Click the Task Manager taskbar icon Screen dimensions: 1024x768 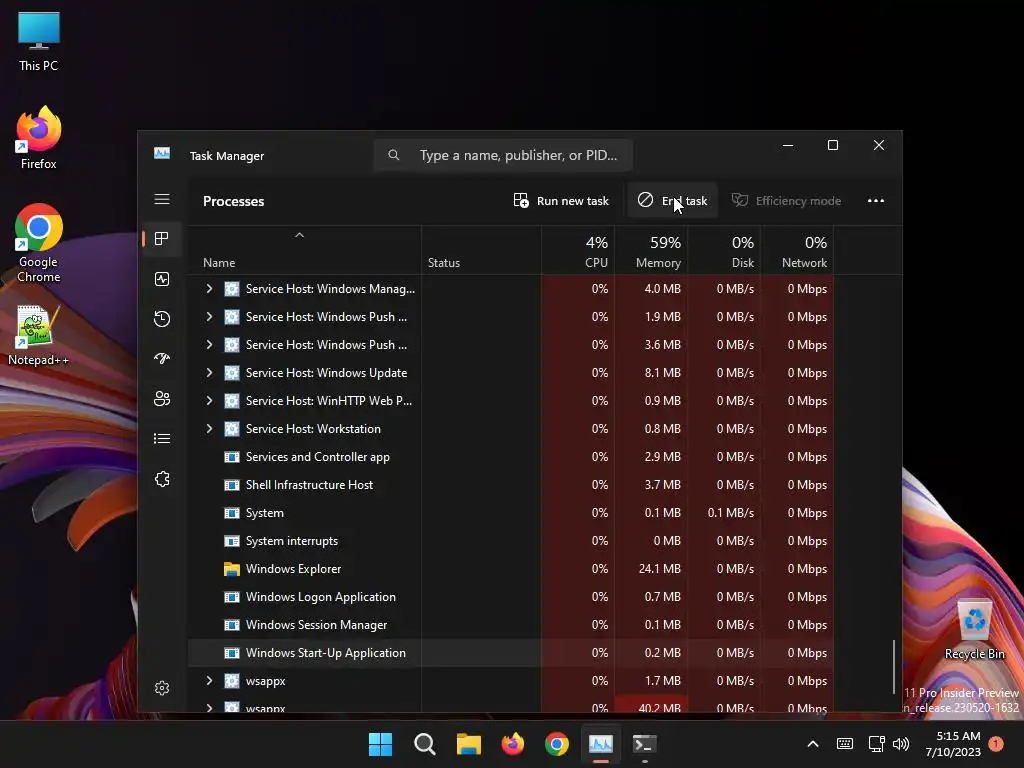click(x=601, y=744)
